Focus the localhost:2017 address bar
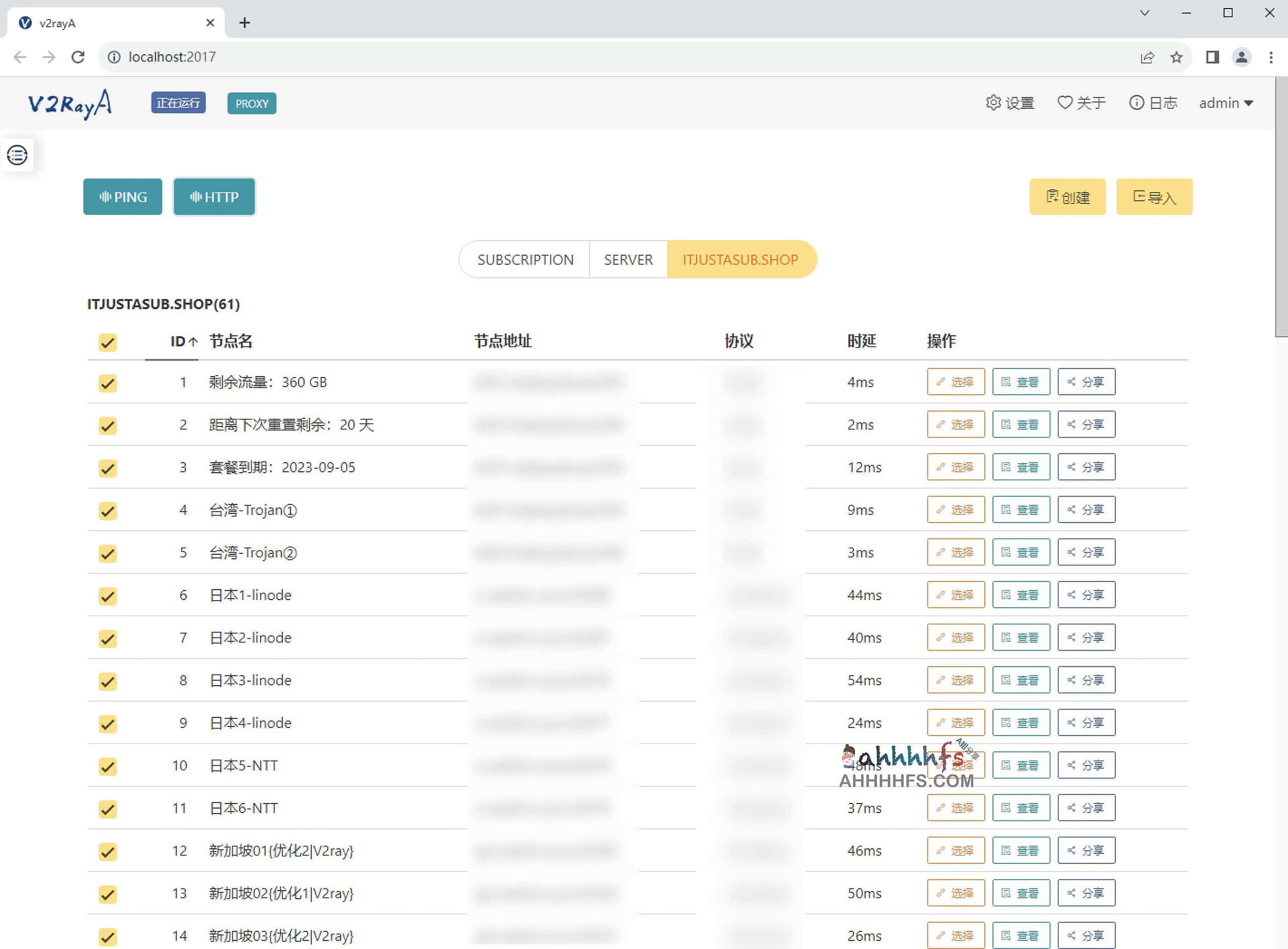 (172, 57)
